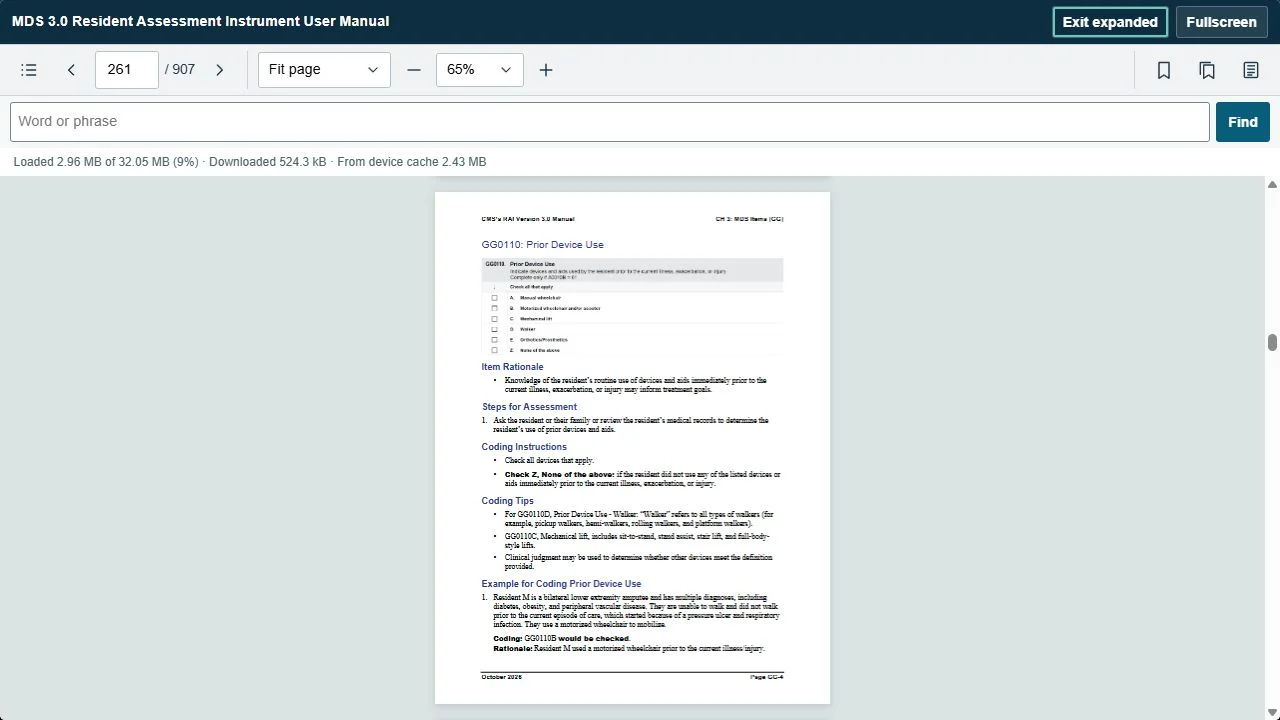Viewport: 1280px width, 720px height.
Task: Click the Find button
Action: click(1243, 122)
